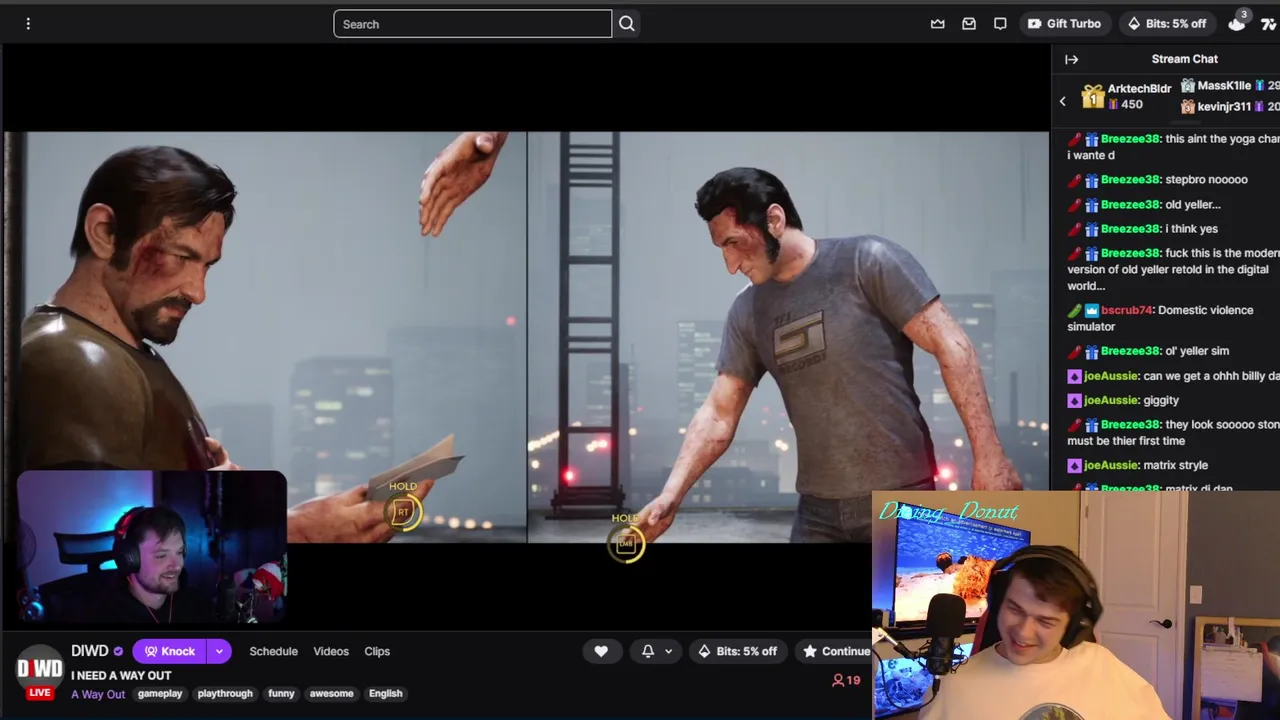Screen dimensions: 1280x720
Task: Click bscrub74's green pickle badge
Action: [1075, 310]
